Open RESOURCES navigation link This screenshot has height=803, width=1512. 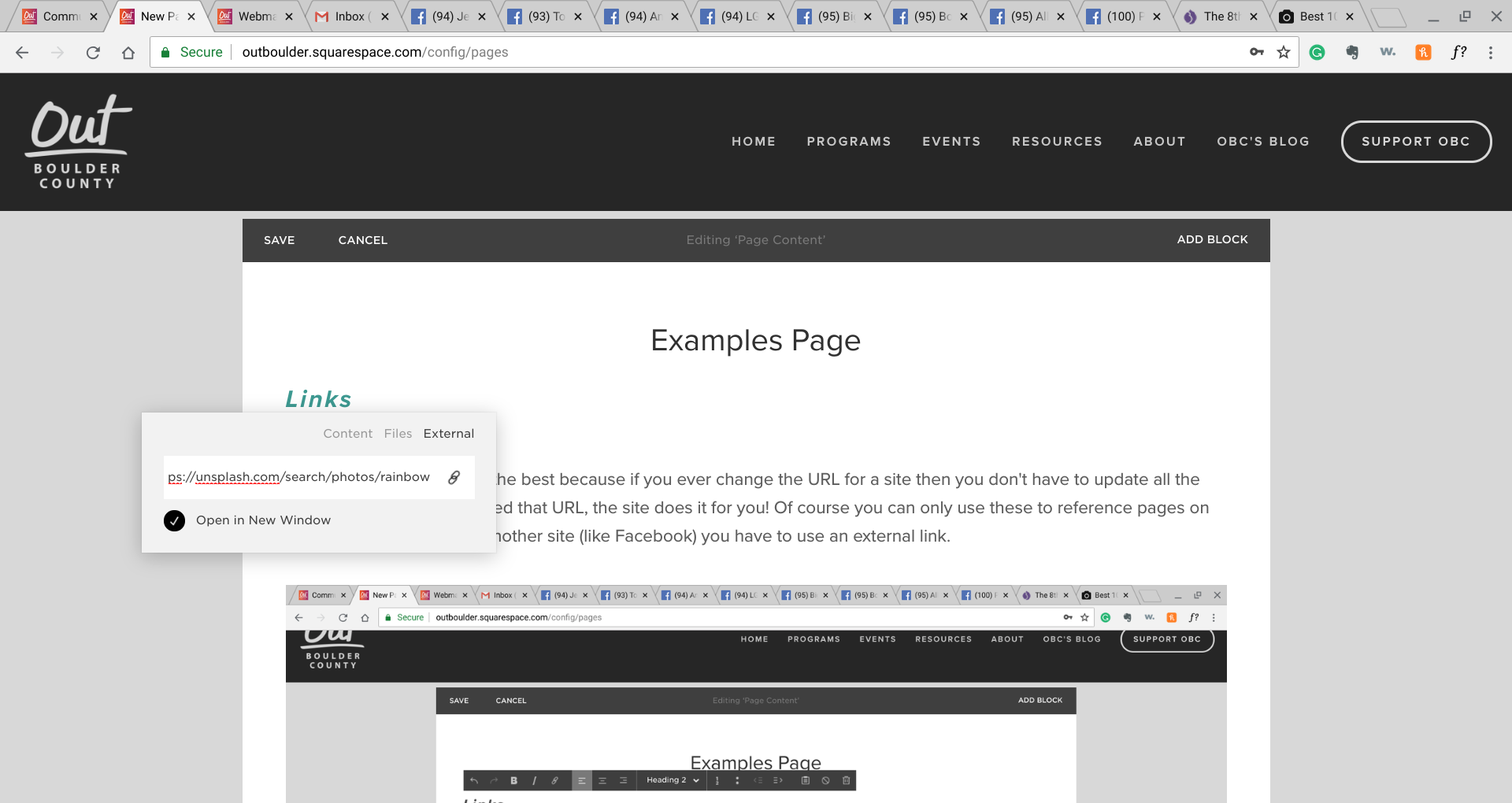pos(1057,142)
